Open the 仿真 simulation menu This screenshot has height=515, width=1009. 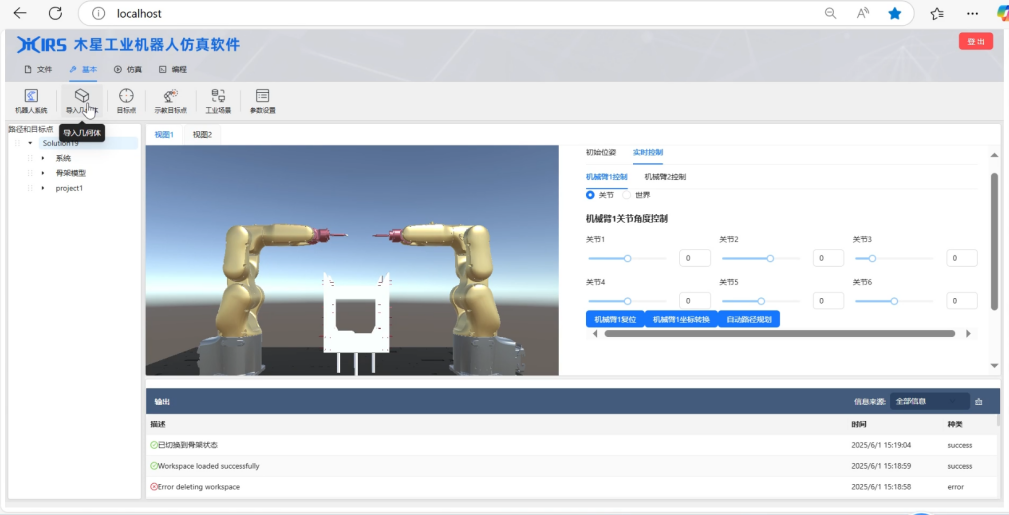[128, 70]
